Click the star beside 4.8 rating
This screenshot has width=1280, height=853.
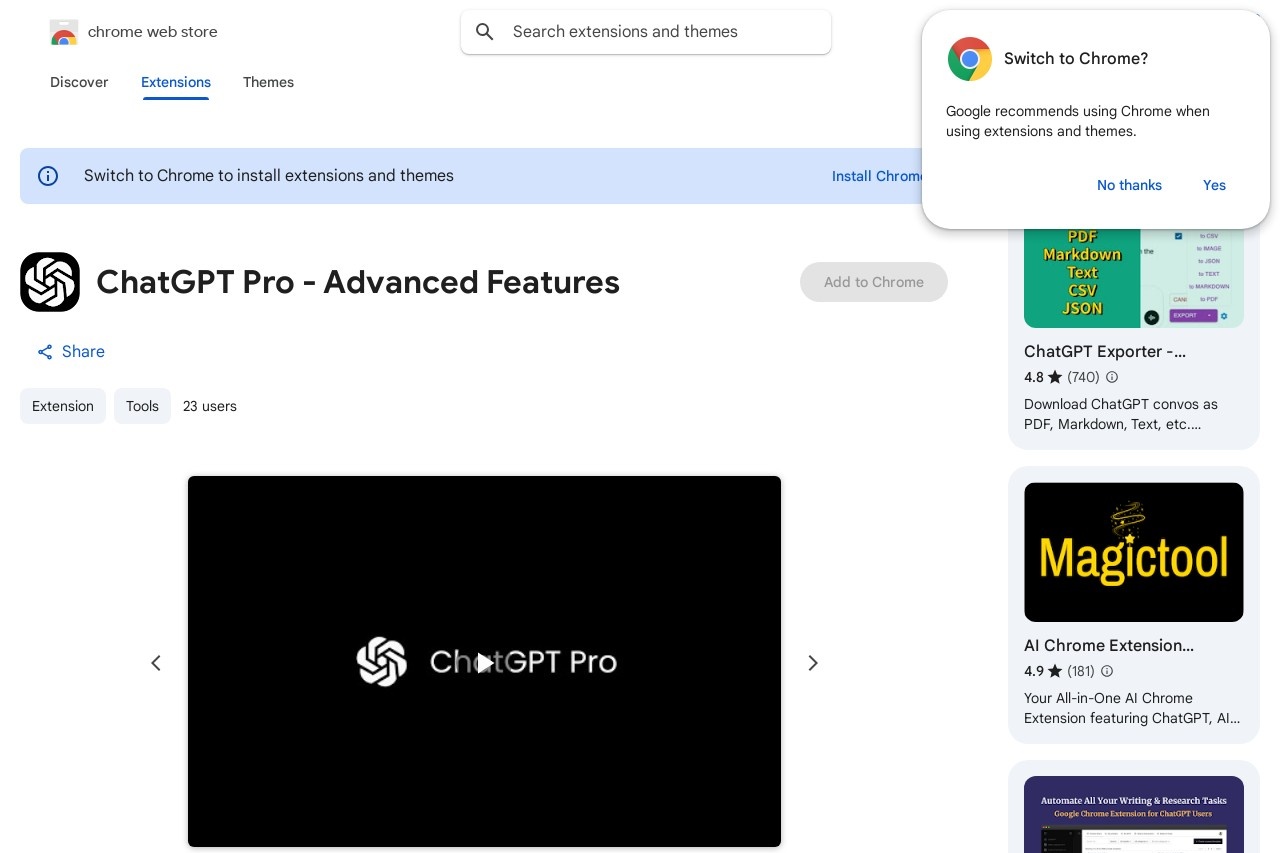pos(1055,377)
